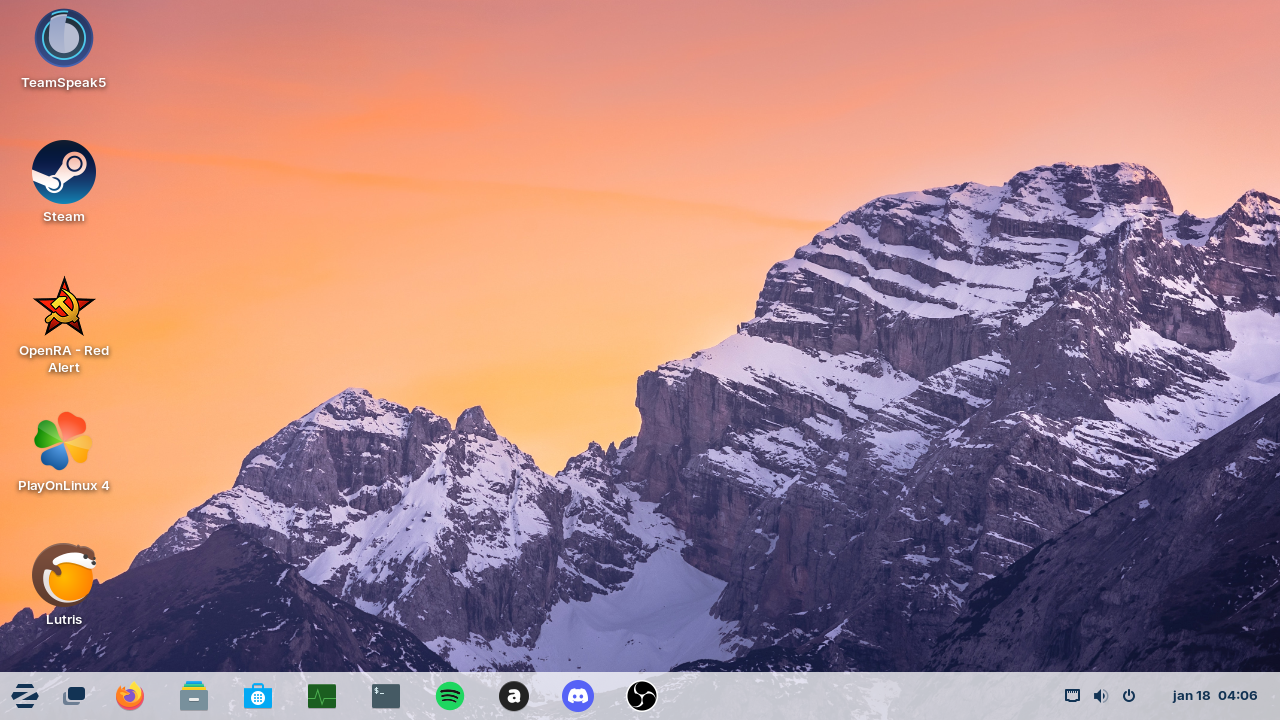Open the TeamSpeak5 desktop icon
The height and width of the screenshot is (720, 1280).
tap(64, 38)
